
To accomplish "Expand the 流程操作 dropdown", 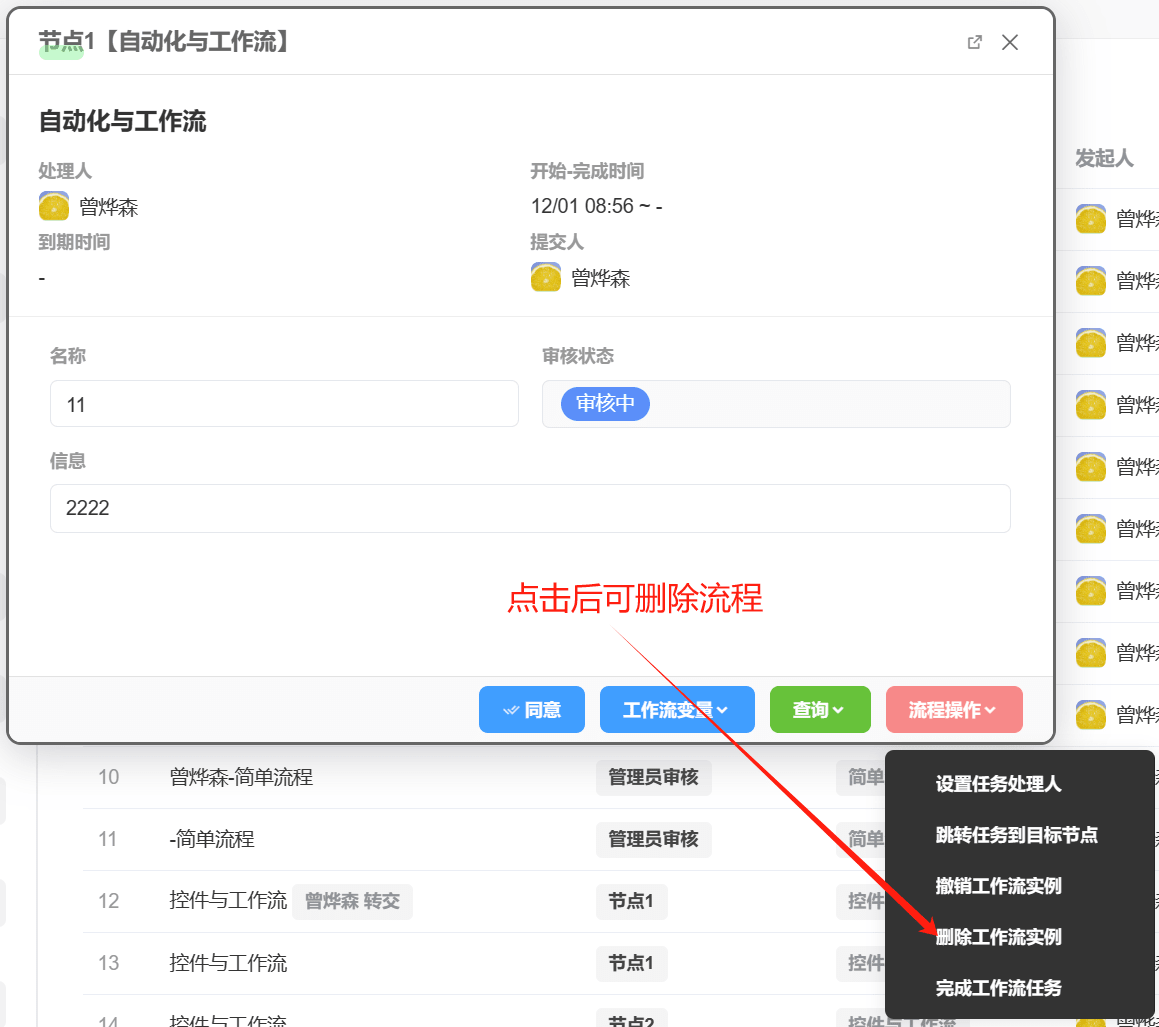I will [x=953, y=710].
